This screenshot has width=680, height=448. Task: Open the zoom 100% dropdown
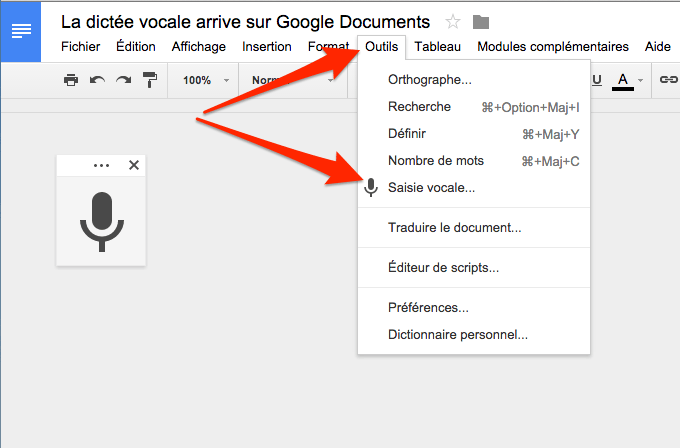pos(206,81)
